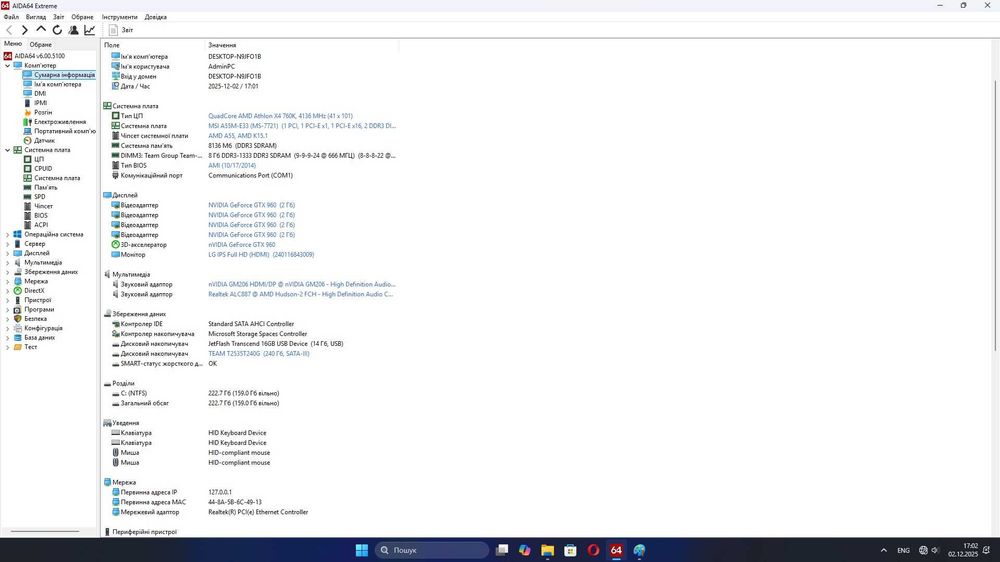This screenshot has width=1000, height=562.
Task: Open user management via the person icon
Action: pos(73,30)
